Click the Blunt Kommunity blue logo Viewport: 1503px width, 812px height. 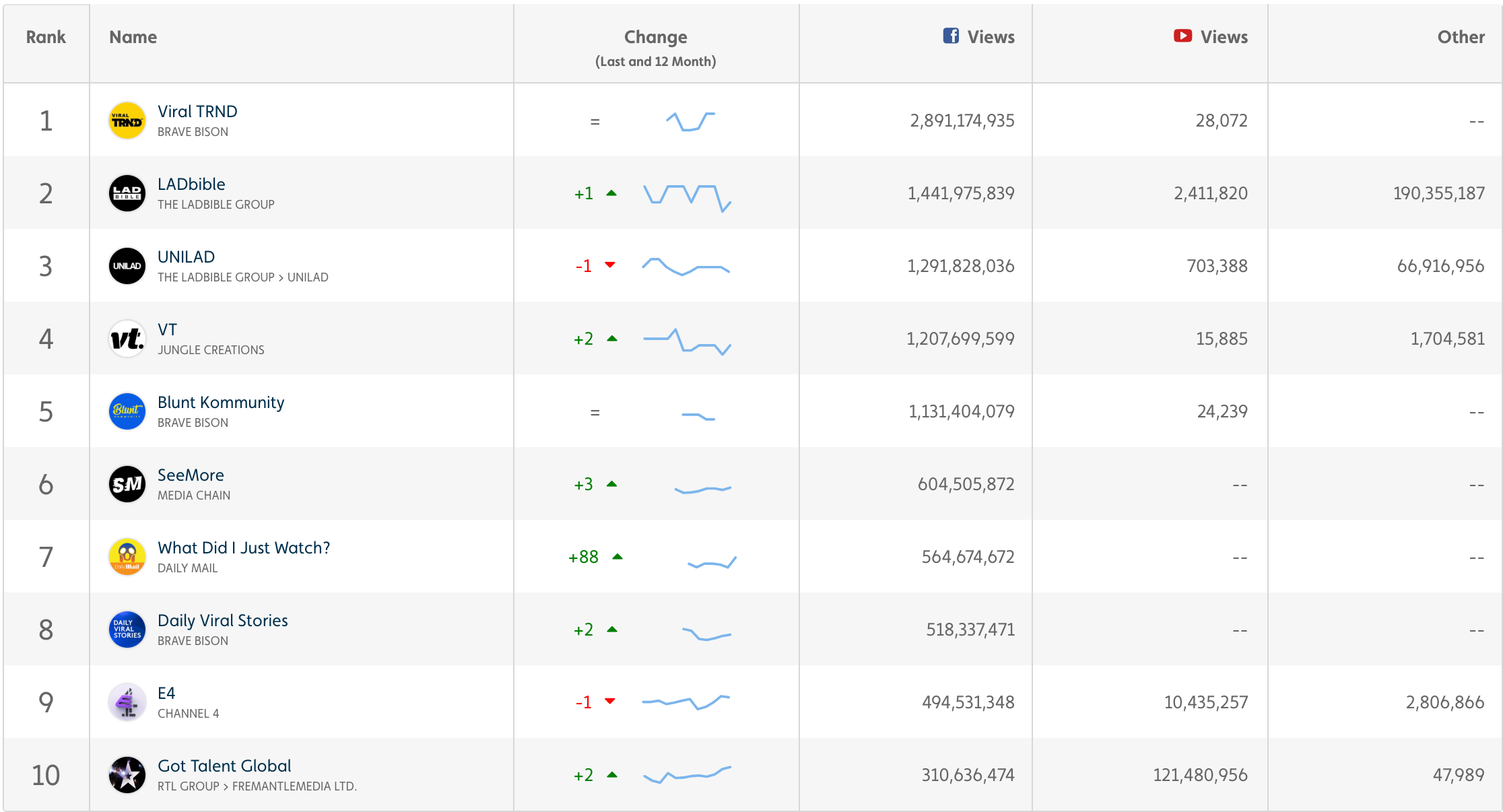click(x=127, y=411)
